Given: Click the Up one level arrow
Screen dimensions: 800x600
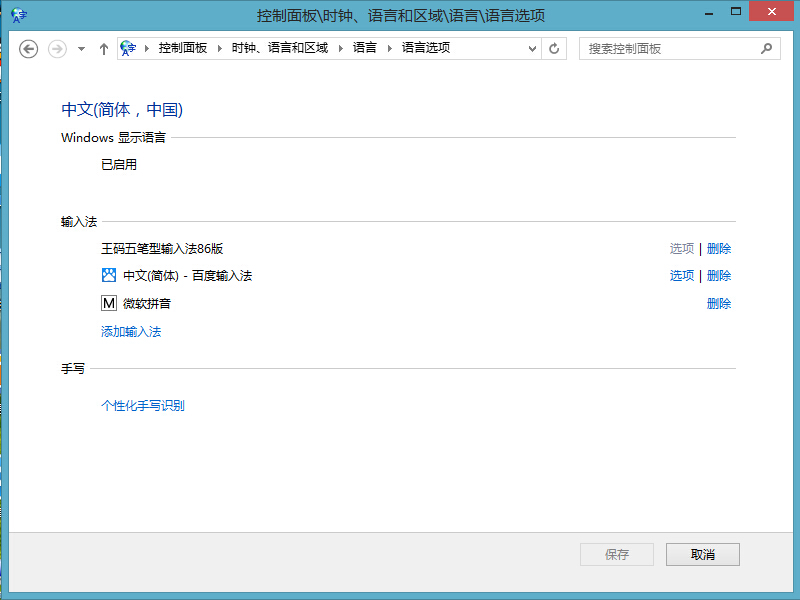Looking at the screenshot, I should 104,48.
